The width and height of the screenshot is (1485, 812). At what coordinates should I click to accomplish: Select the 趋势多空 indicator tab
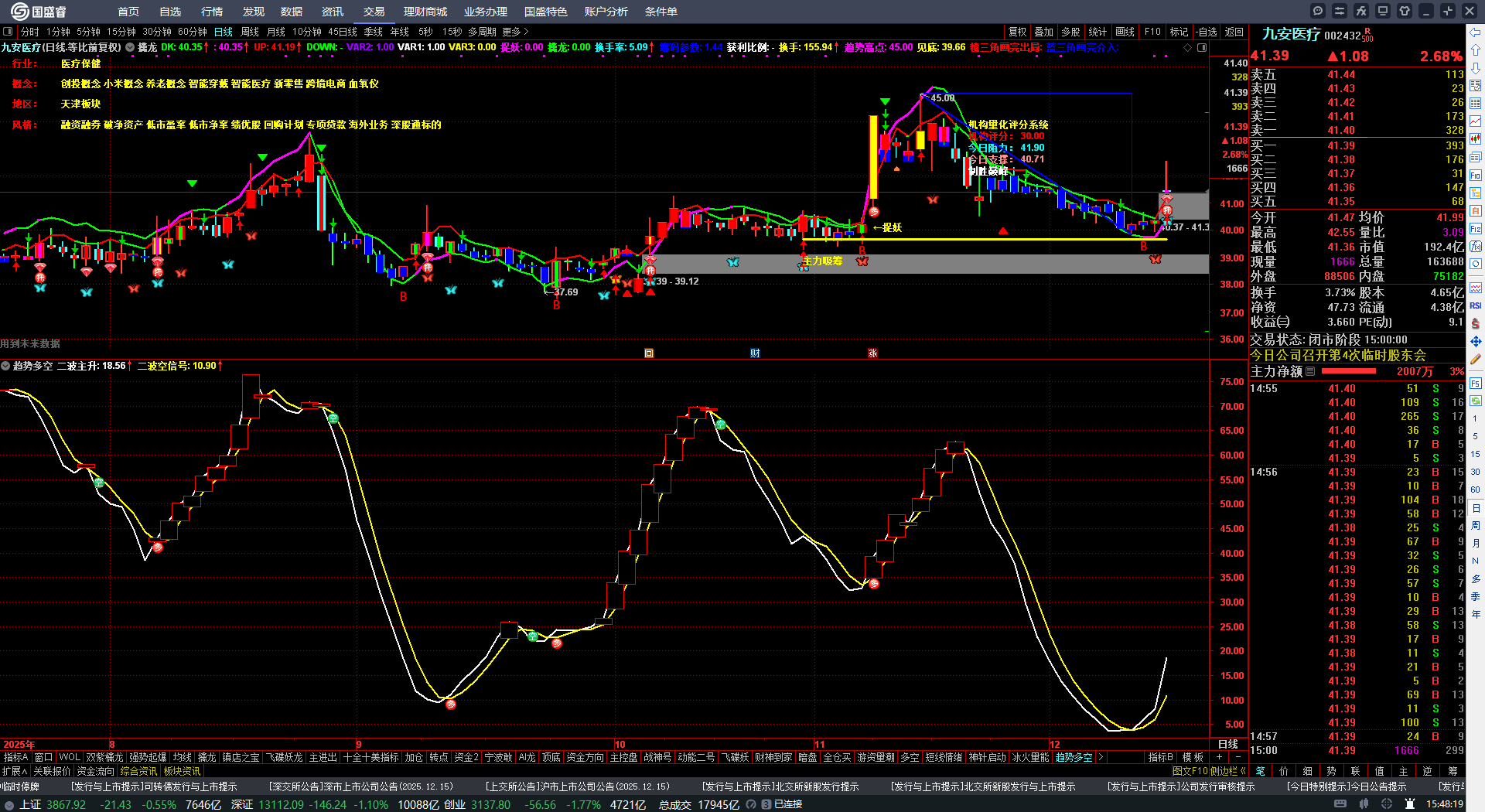1074,757
